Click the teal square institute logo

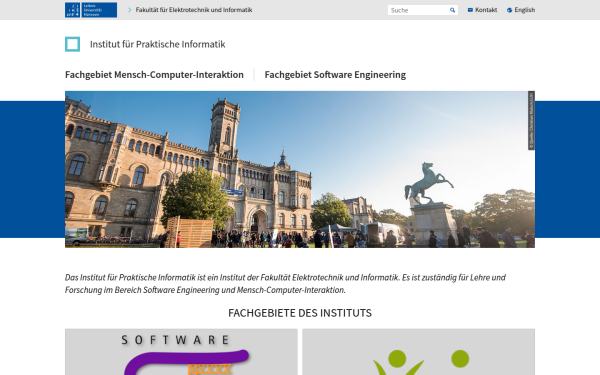pyautogui.click(x=72, y=44)
